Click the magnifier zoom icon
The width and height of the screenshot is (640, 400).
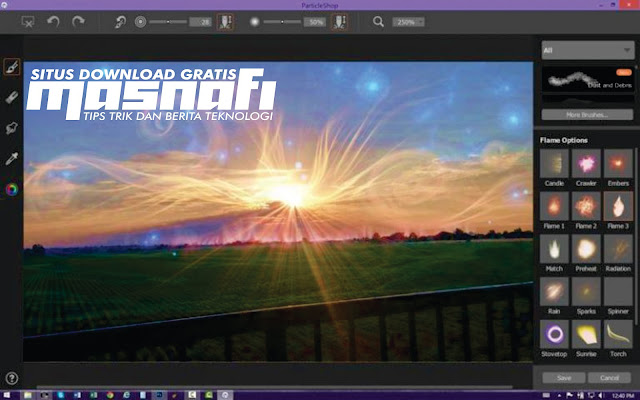pyautogui.click(x=378, y=22)
